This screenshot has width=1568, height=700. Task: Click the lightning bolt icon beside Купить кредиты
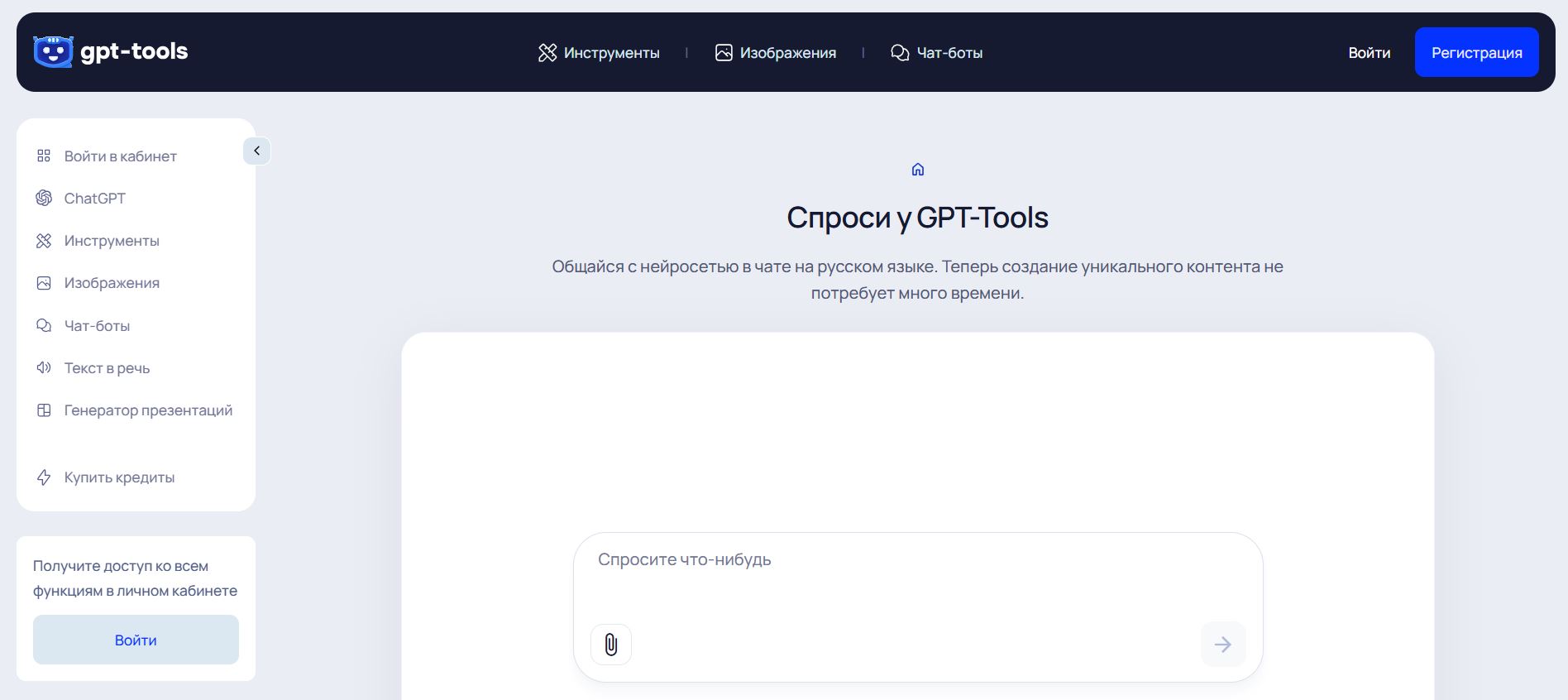point(44,477)
